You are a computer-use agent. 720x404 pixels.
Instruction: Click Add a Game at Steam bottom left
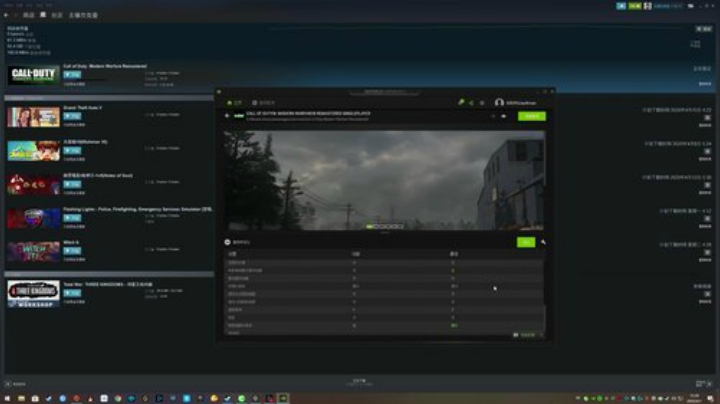(16, 384)
